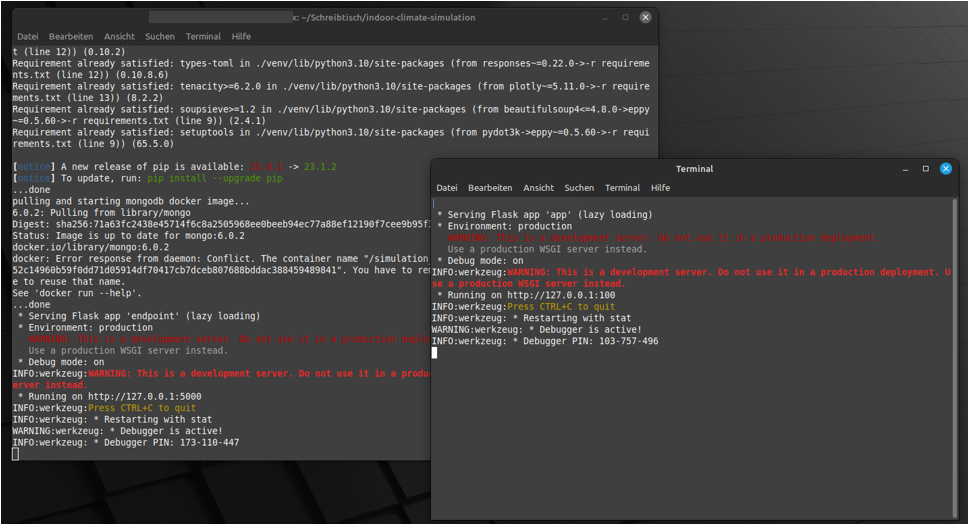
Task: Minimize the front Terminal window
Action: 906,169
